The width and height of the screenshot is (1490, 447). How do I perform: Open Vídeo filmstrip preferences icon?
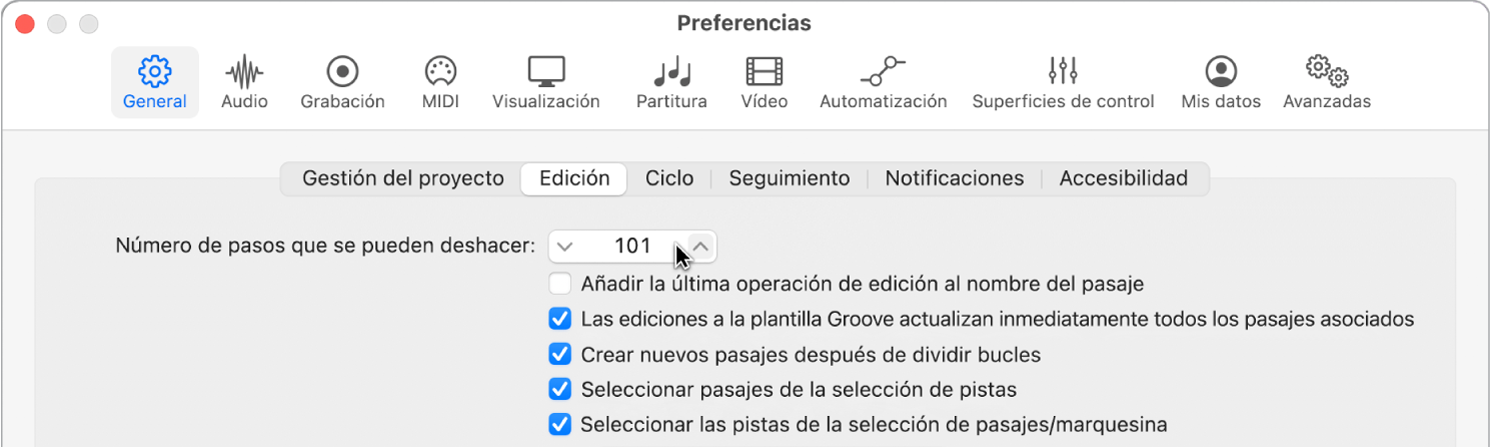[764, 71]
